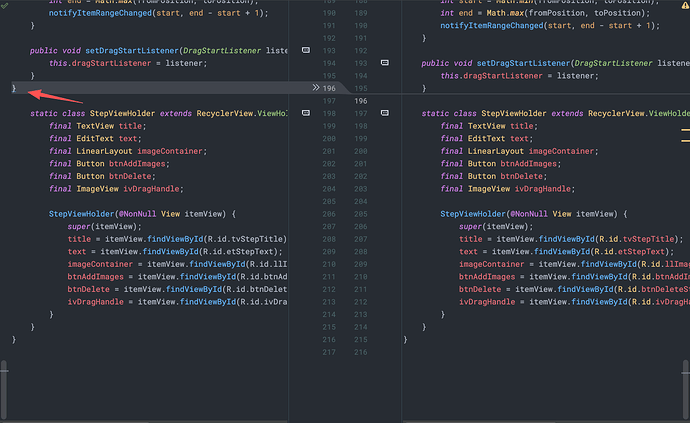Viewport: 690px width, 423px height.
Task: Click 'static class StepViewHolder' in right pane
Action: click(x=484, y=113)
